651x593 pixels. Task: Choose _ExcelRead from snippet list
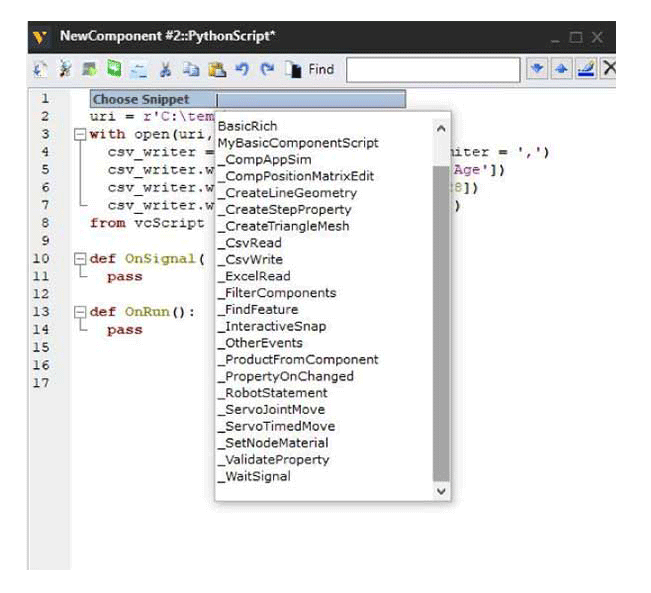click(257, 276)
